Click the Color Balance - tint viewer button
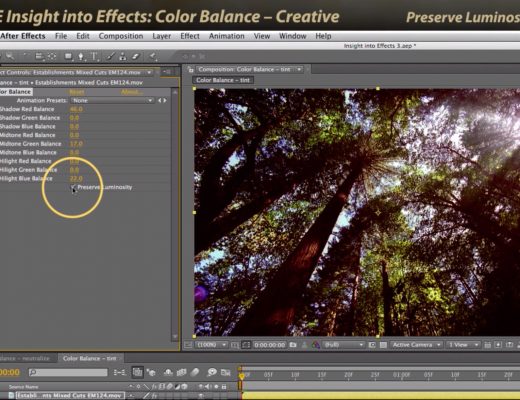The width and height of the screenshot is (520, 400). pos(223,80)
